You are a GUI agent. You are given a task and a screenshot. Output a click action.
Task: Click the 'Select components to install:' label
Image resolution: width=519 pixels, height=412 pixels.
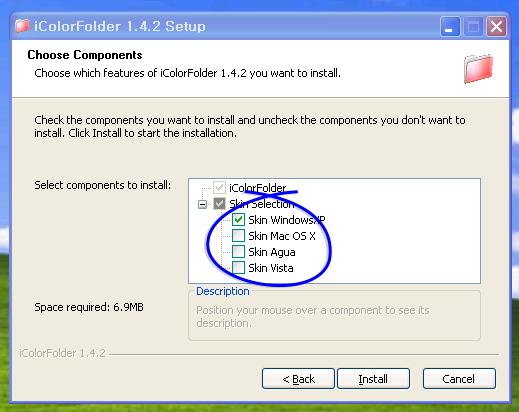point(102,185)
